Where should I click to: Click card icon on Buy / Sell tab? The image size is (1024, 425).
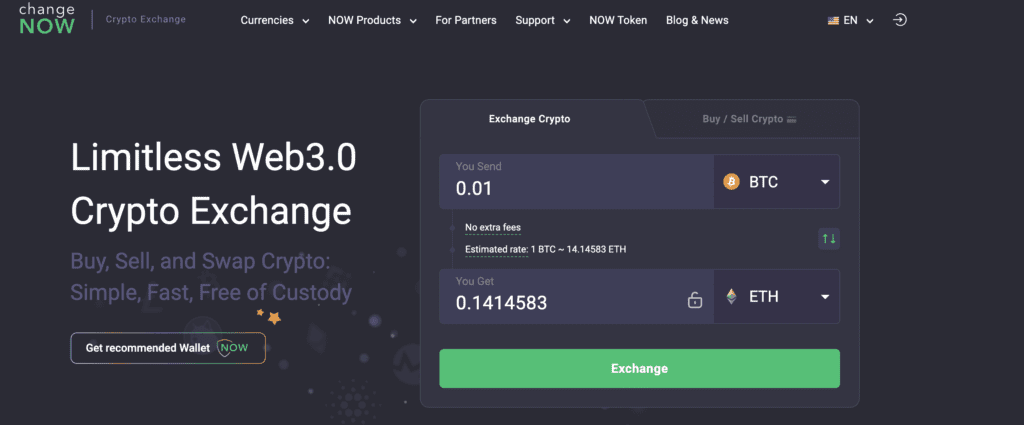792,119
